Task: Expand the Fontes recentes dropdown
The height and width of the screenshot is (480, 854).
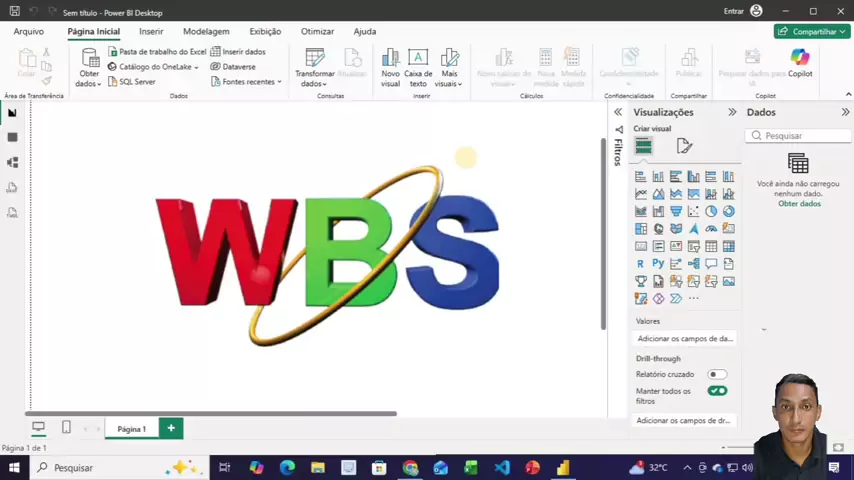Action: (246, 82)
